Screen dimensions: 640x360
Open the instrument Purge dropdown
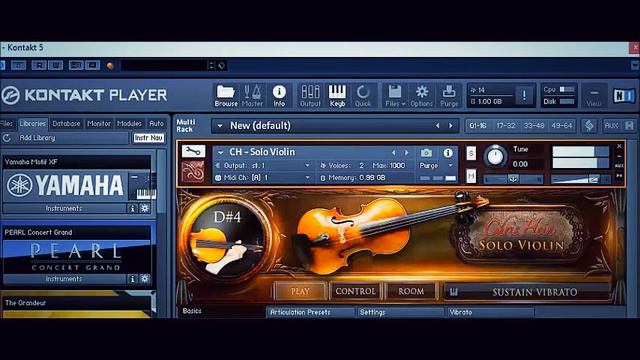437,165
